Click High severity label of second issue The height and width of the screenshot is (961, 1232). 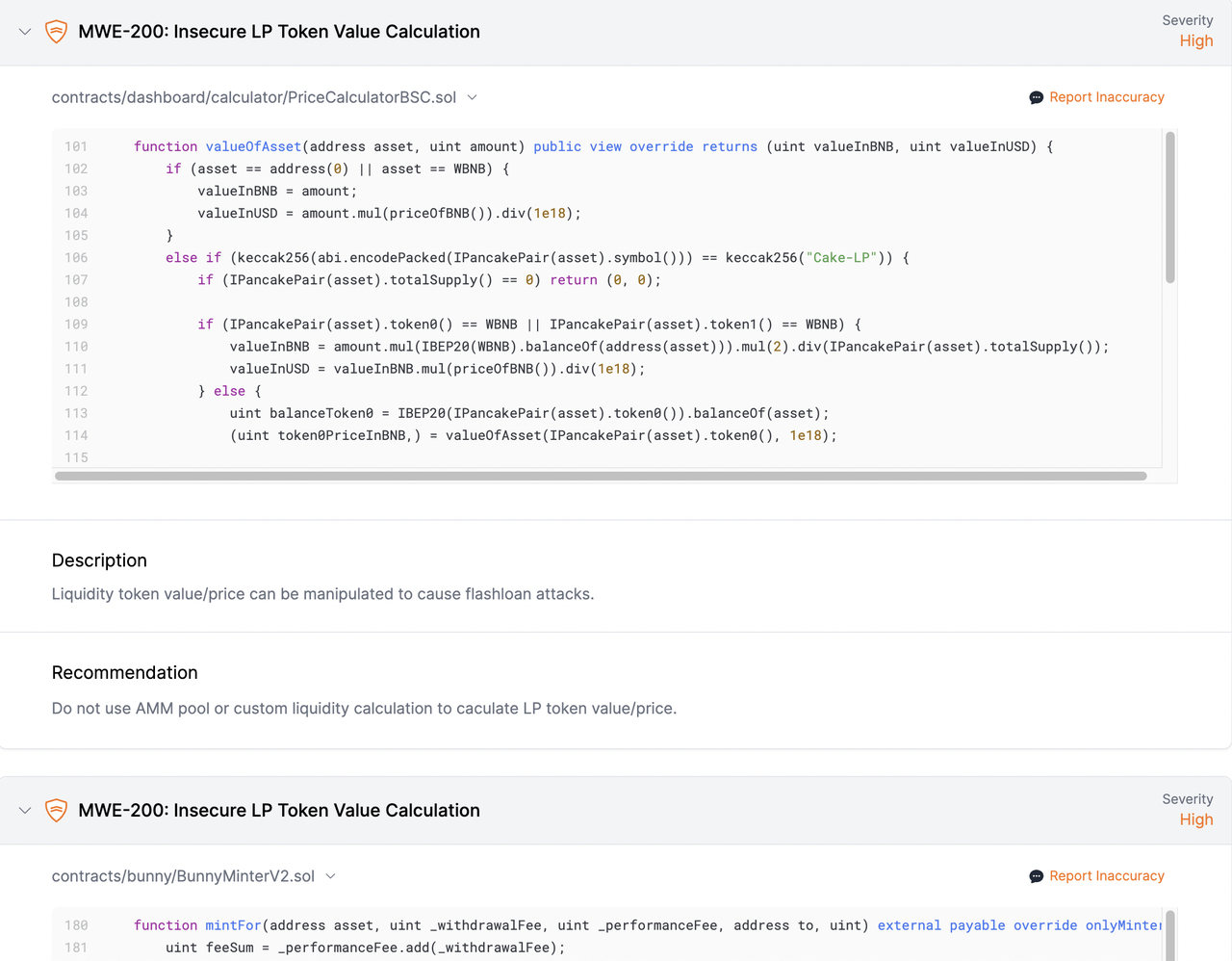(1196, 820)
